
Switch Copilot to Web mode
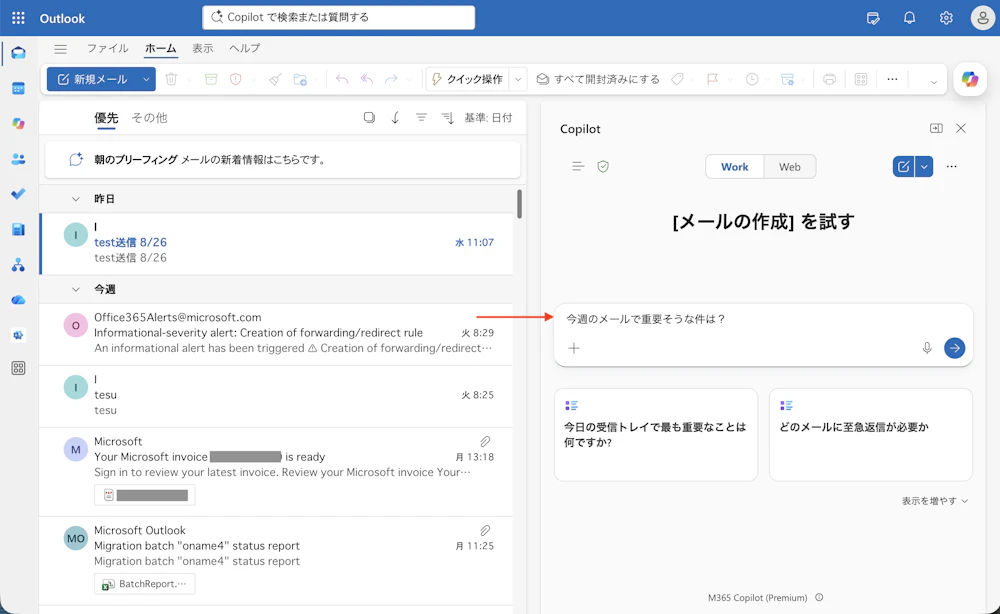(x=790, y=166)
